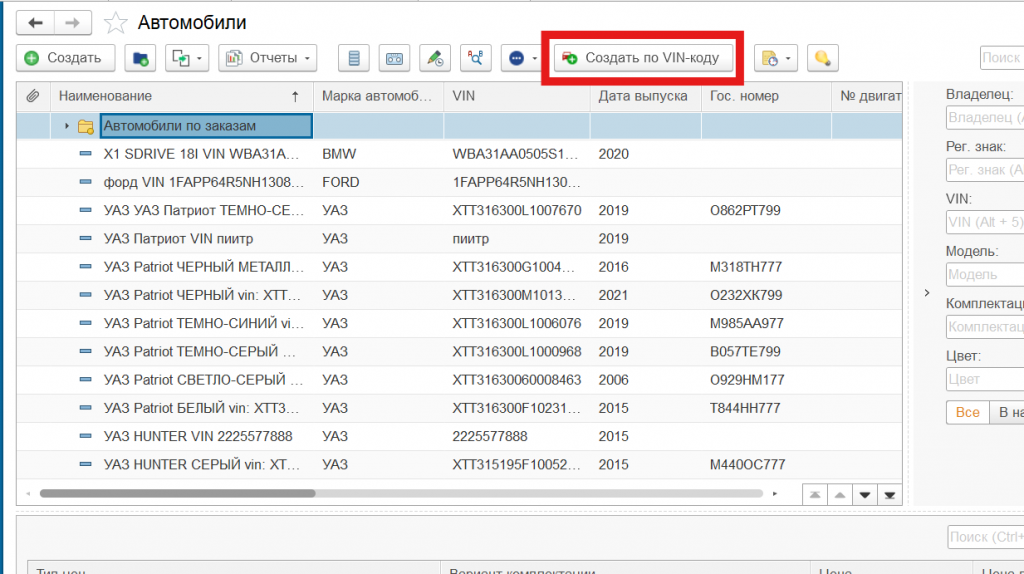Click the paperclip attachments column header
The image size is (1024, 574).
(x=32, y=96)
